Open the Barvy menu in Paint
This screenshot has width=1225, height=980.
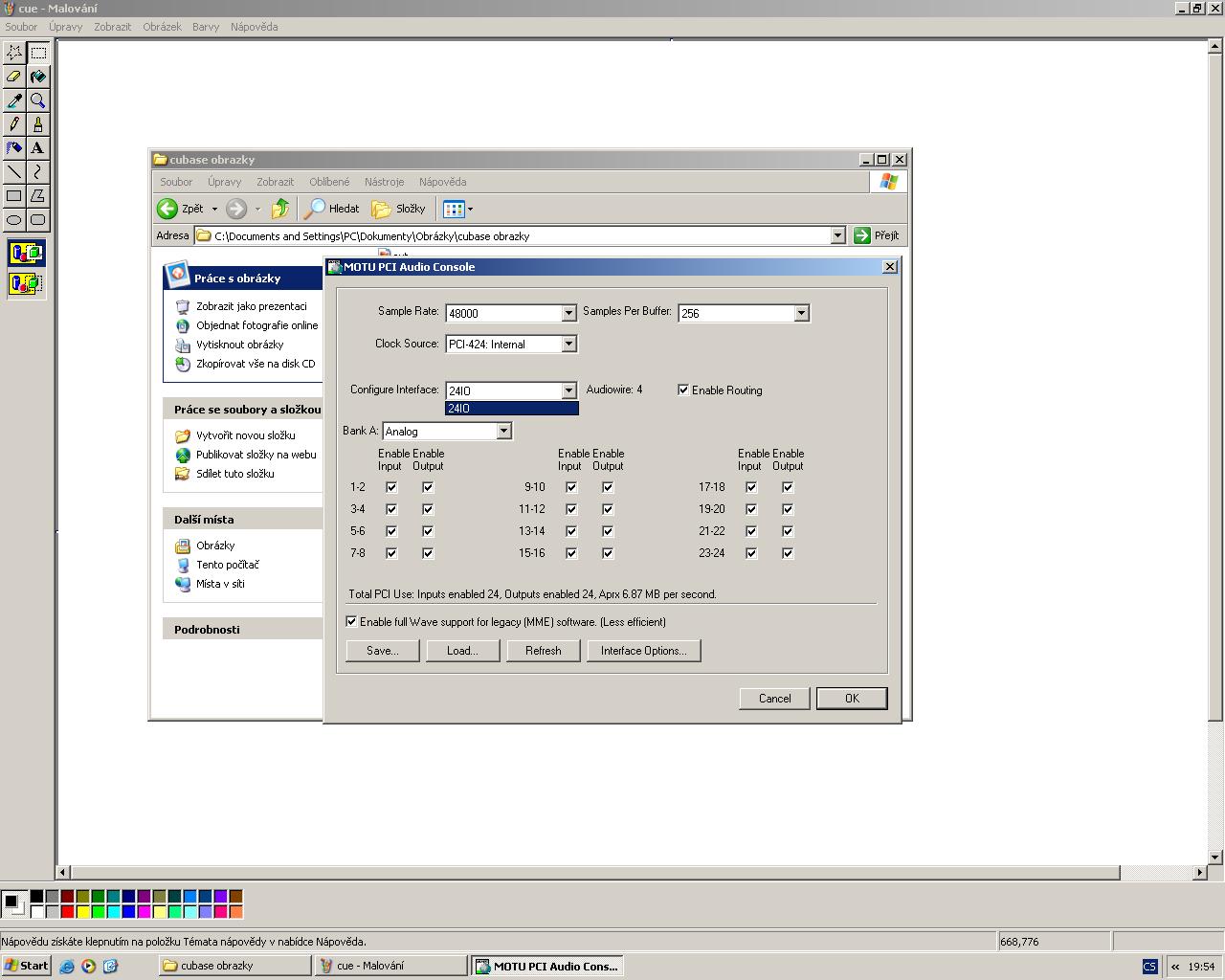click(x=206, y=27)
